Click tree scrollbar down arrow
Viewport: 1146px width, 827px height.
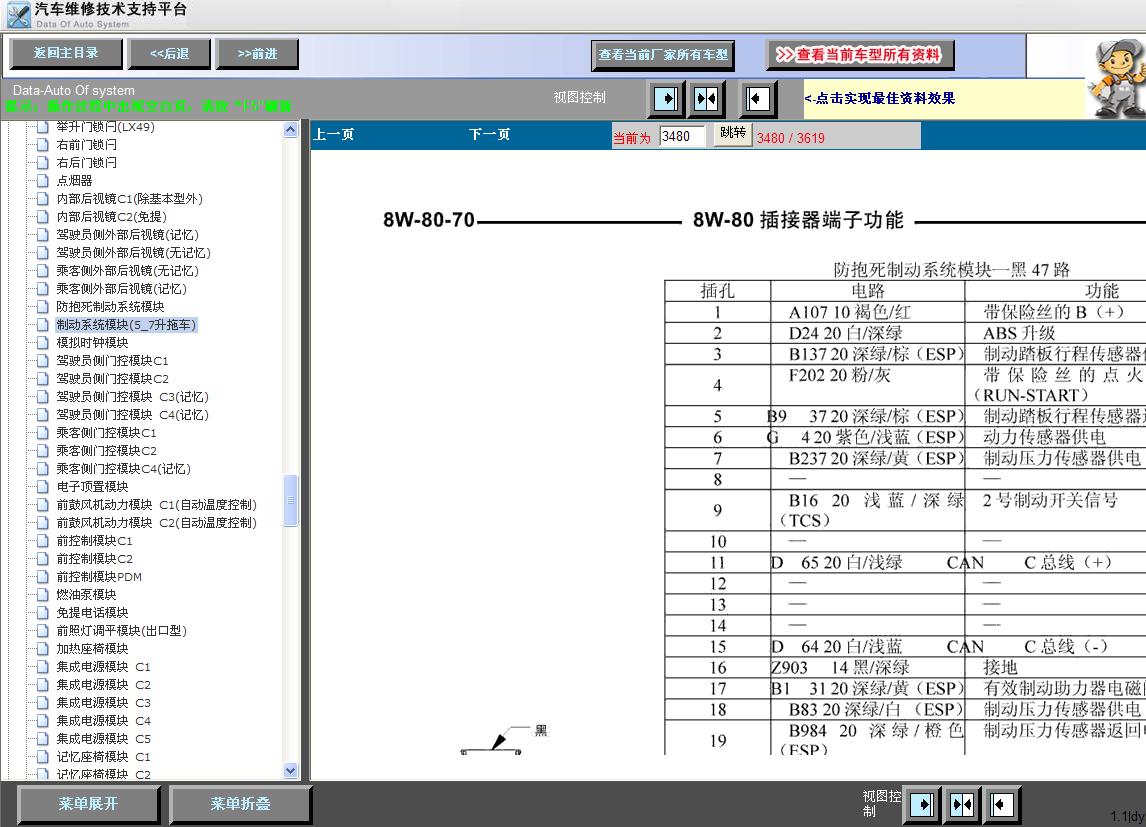tap(290, 770)
